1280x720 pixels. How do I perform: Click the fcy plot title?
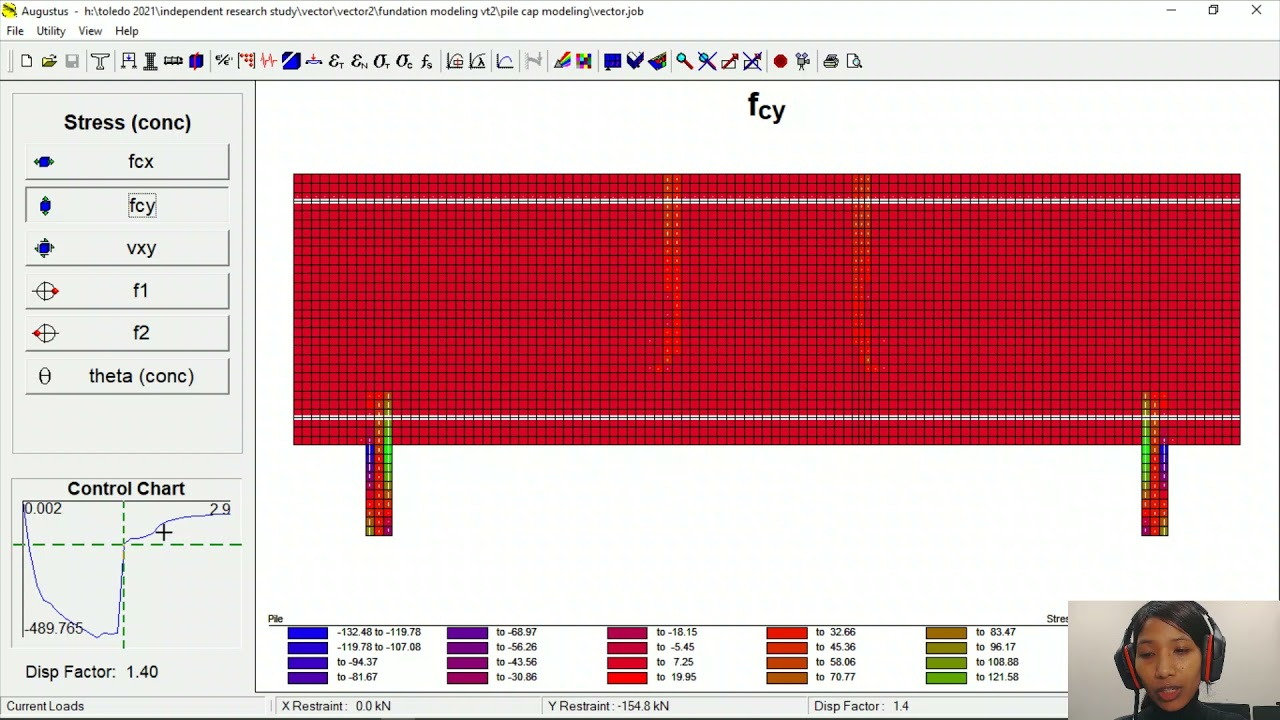767,107
